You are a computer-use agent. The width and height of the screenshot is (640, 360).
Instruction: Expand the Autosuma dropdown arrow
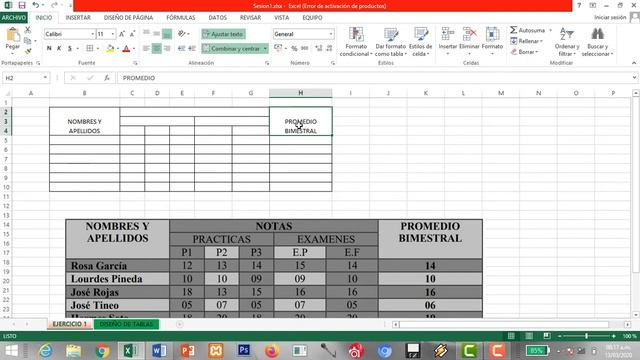click(x=551, y=30)
